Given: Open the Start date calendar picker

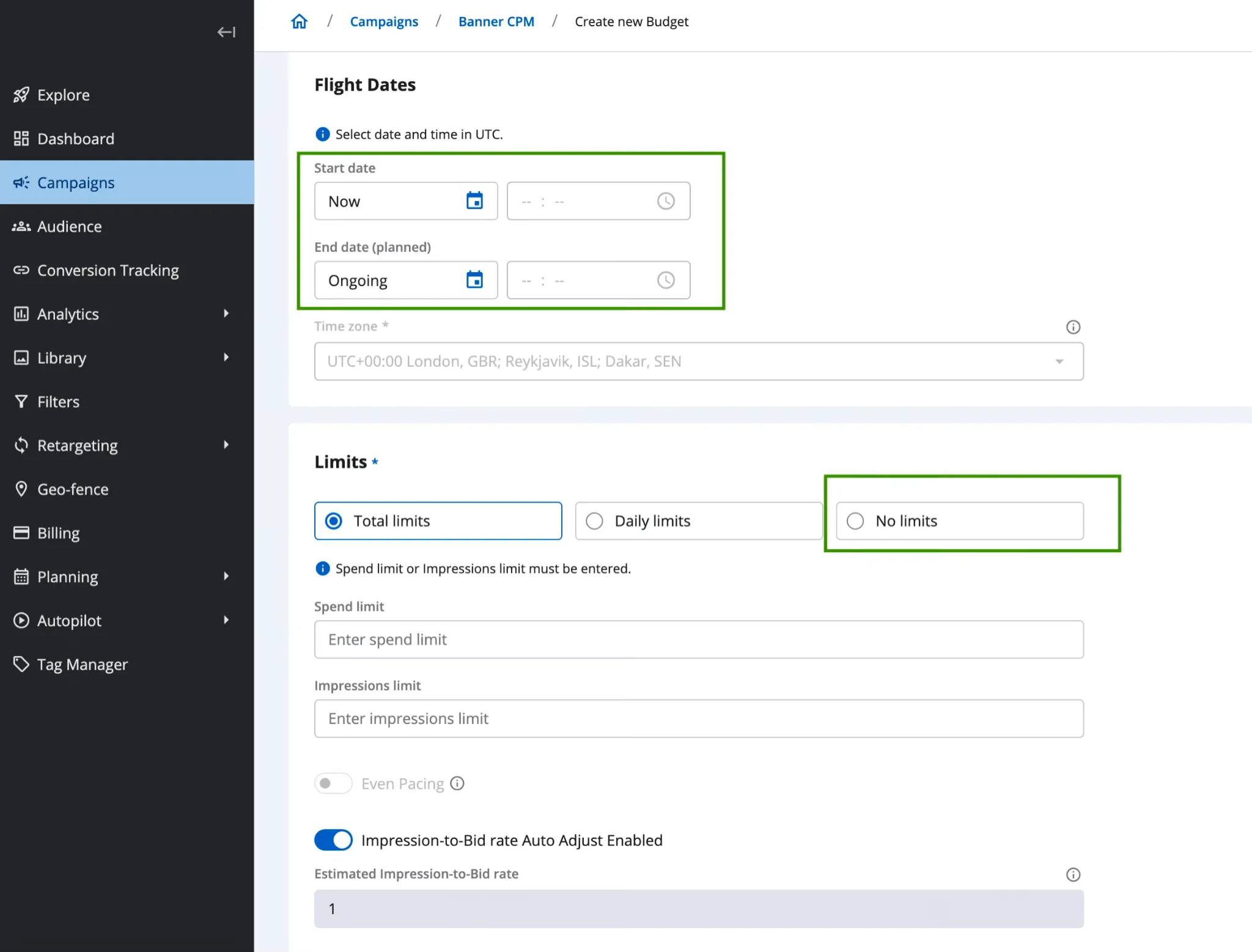Looking at the screenshot, I should [474, 201].
